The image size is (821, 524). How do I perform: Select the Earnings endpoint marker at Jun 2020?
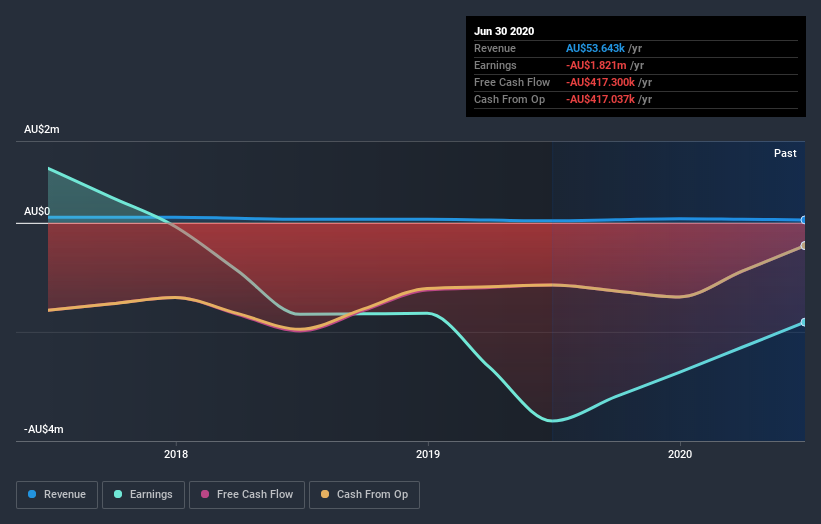(x=804, y=322)
